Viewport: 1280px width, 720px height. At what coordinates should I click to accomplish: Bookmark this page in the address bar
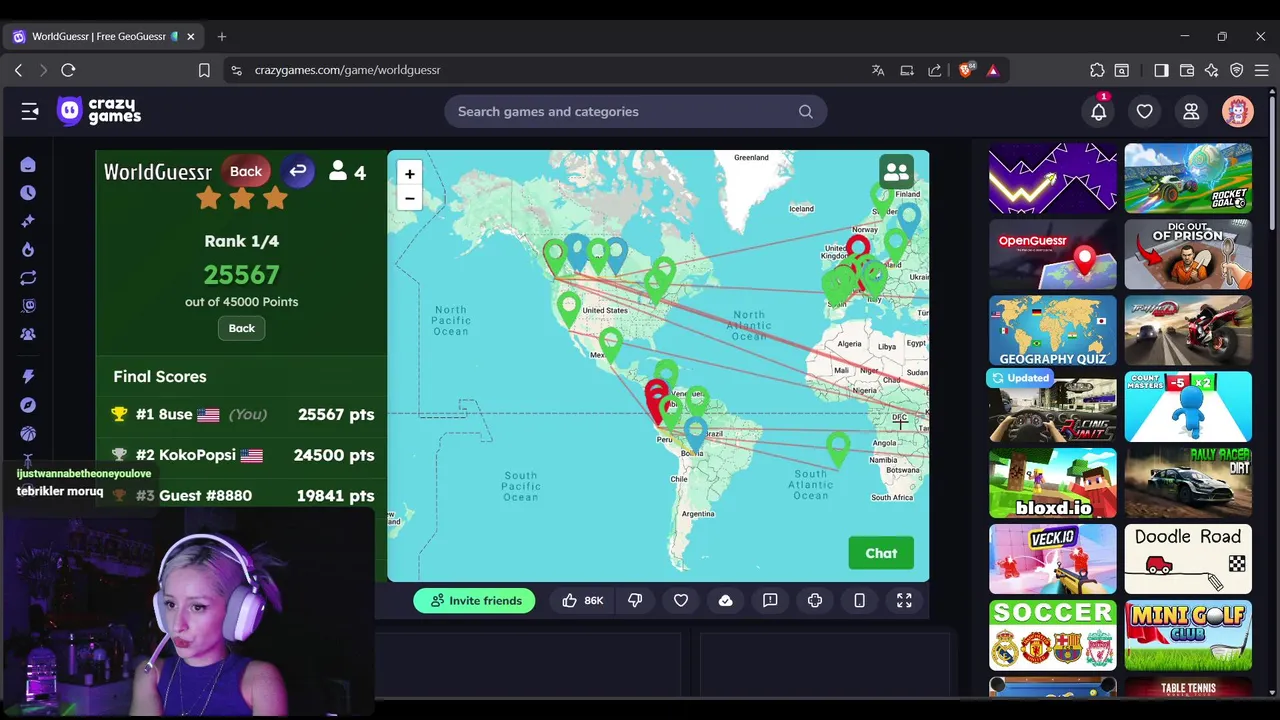[204, 70]
